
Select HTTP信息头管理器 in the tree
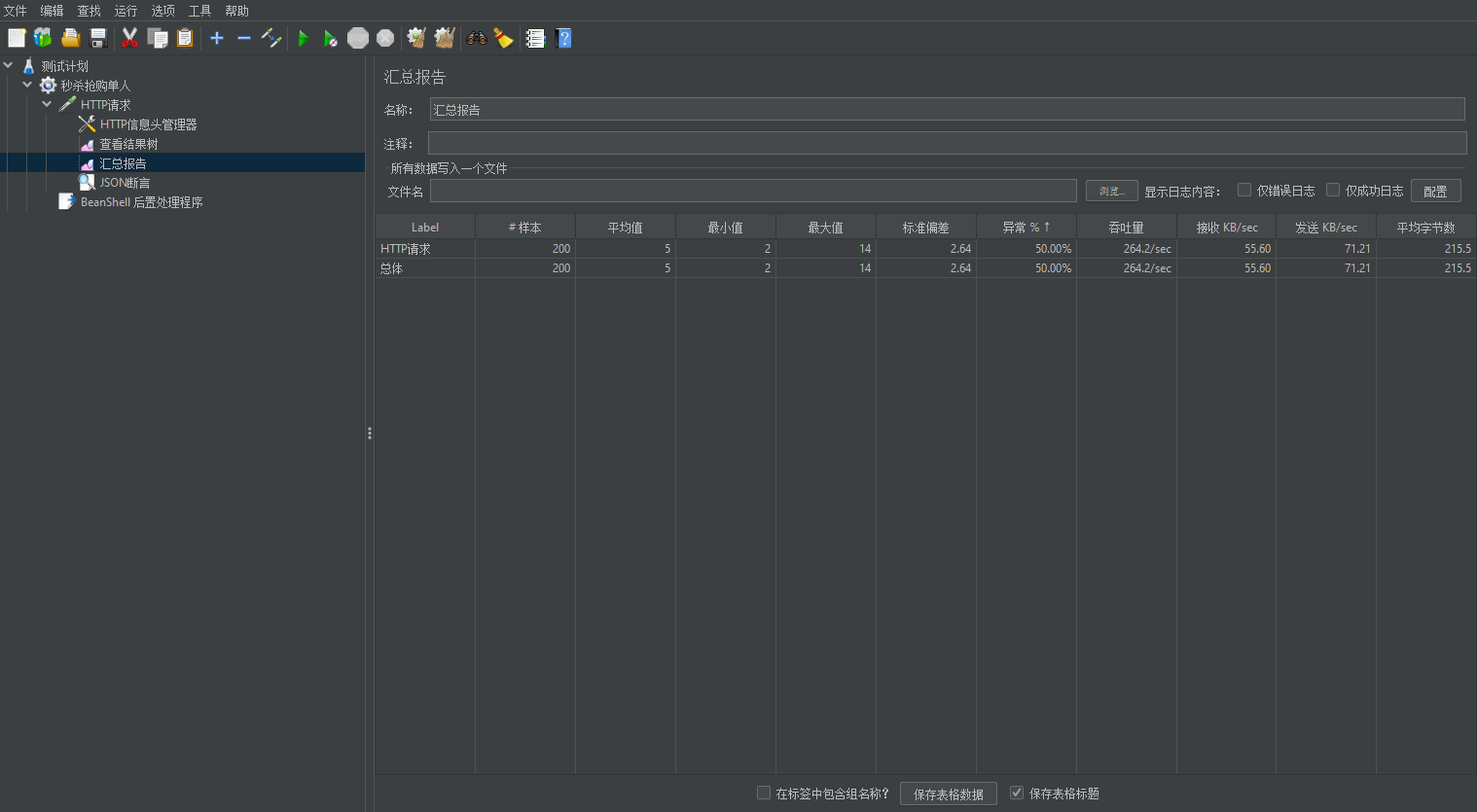(148, 124)
